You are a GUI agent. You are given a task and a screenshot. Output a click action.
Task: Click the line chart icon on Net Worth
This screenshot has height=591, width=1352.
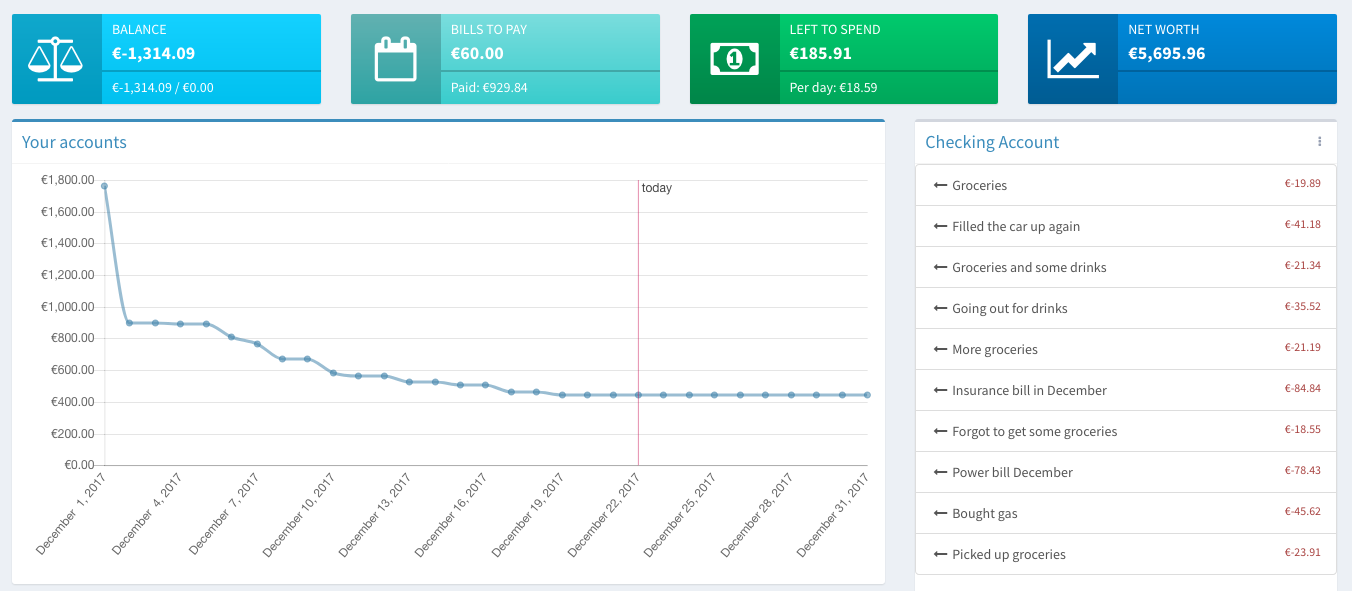click(1072, 59)
